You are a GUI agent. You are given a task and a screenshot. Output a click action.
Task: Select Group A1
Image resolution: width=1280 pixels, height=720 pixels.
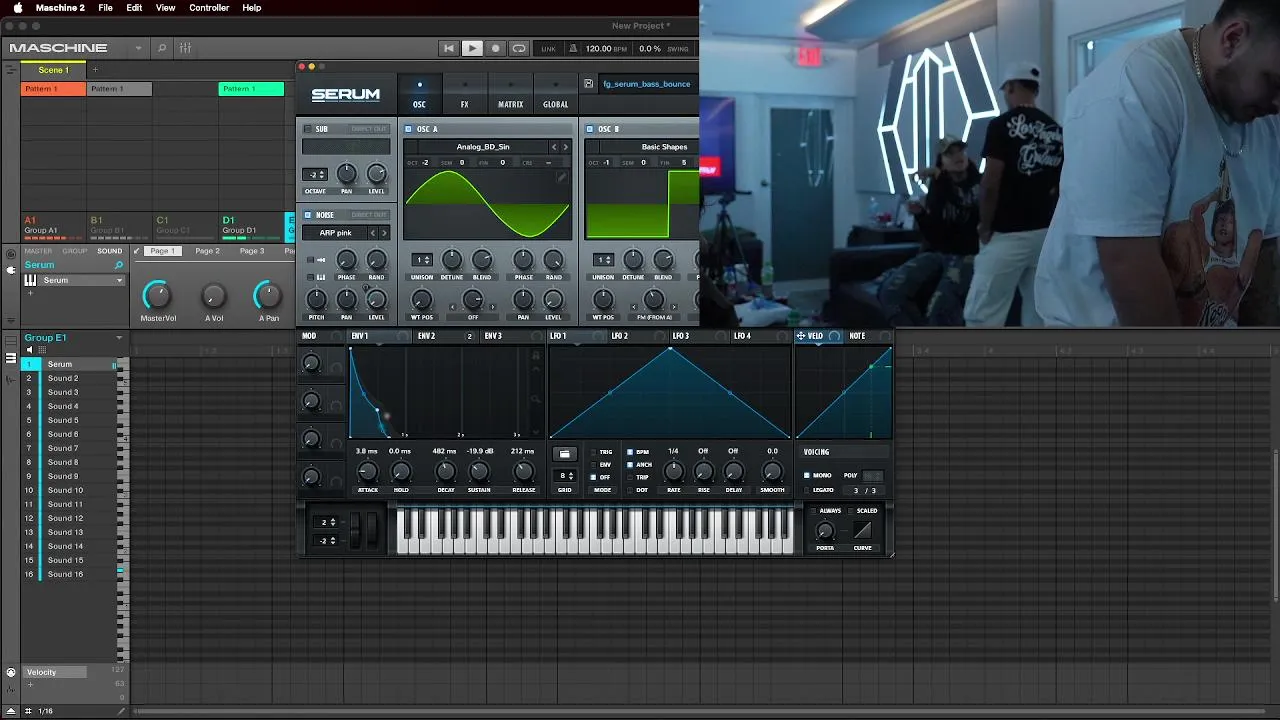(x=53, y=226)
